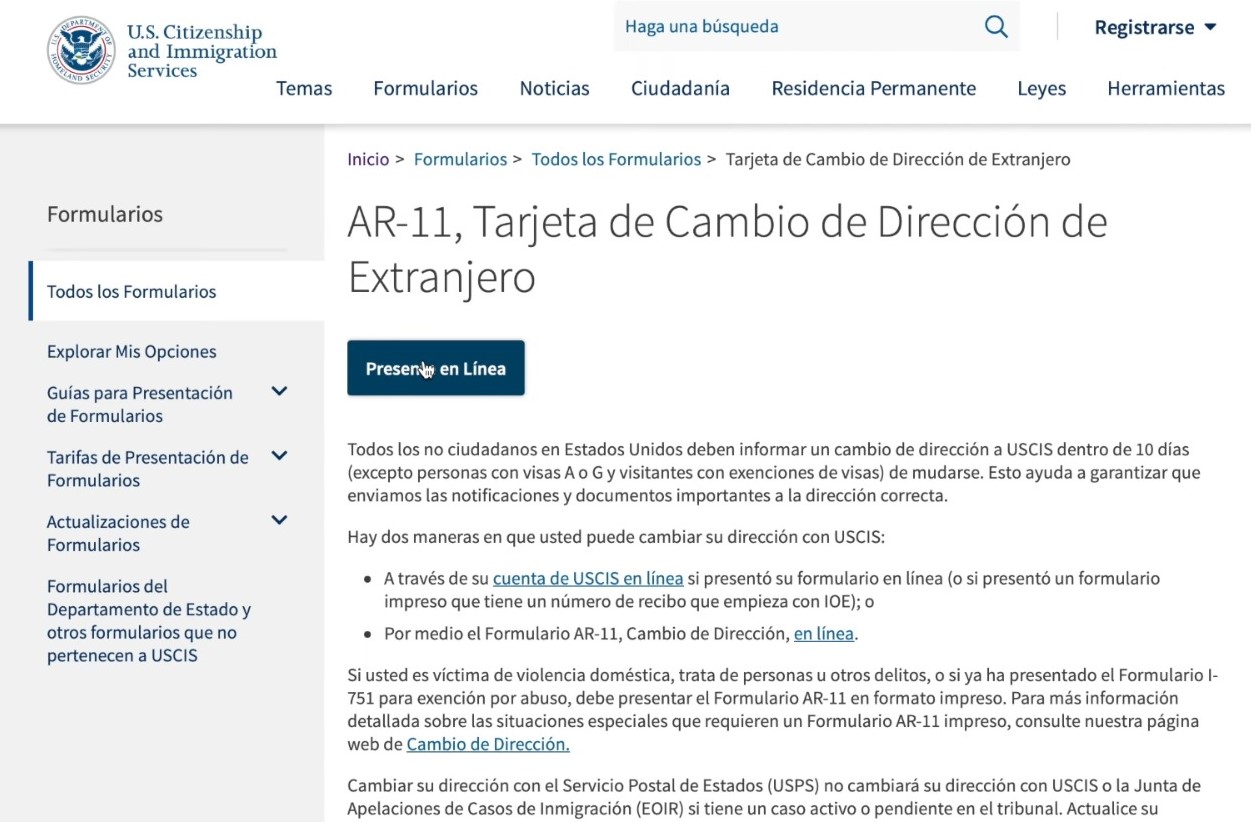Click the magnifying glass search icon
The height and width of the screenshot is (822, 1251).
tap(995, 26)
